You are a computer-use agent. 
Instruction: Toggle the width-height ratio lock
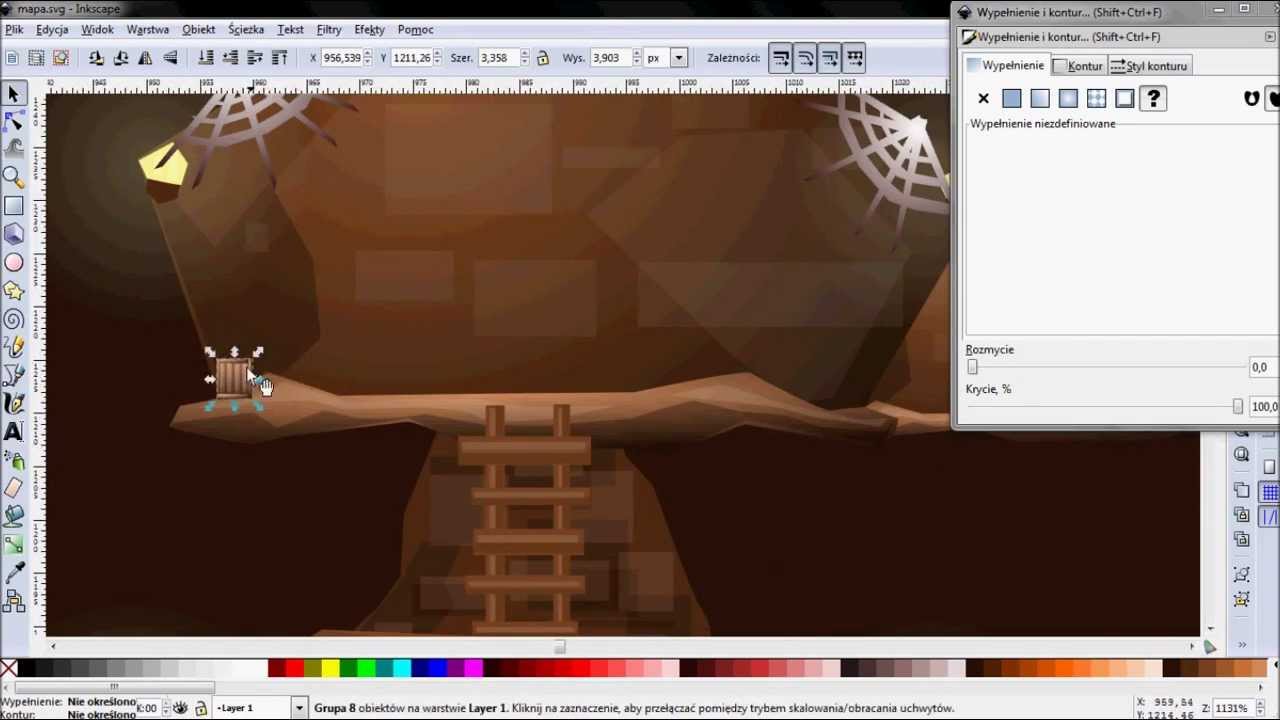[542, 57]
